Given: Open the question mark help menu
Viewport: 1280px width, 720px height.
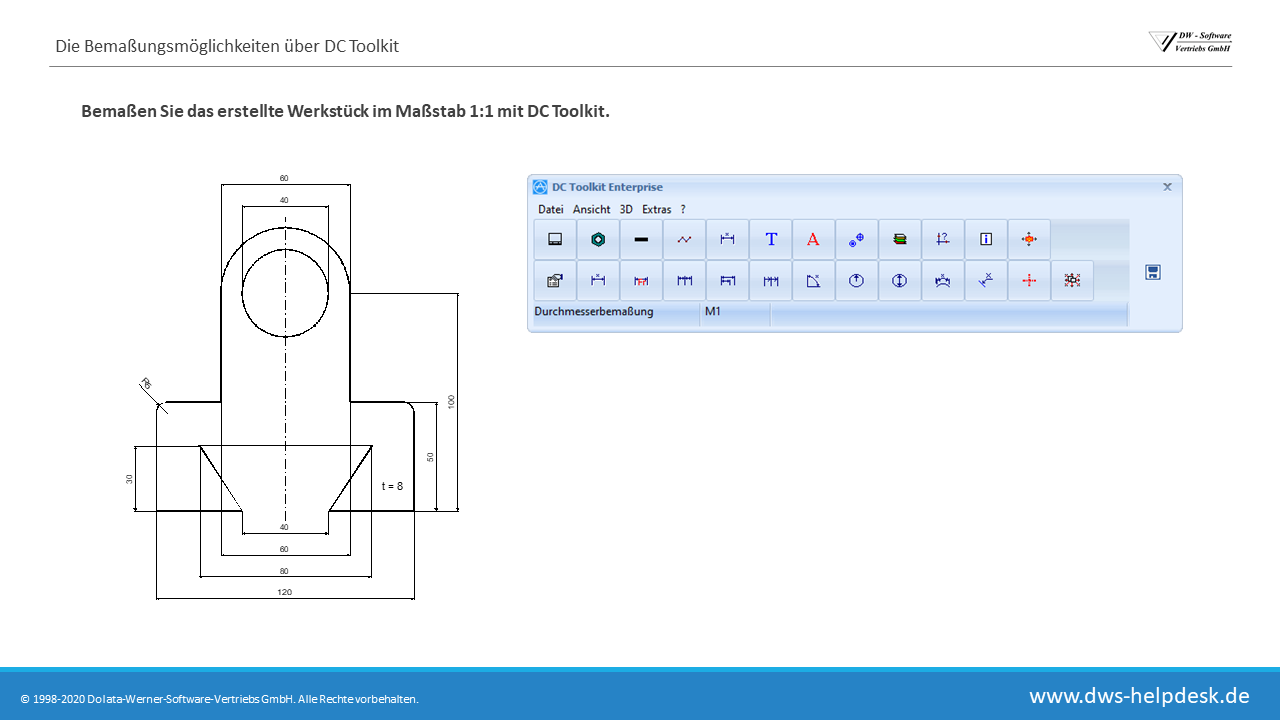Looking at the screenshot, I should point(683,209).
